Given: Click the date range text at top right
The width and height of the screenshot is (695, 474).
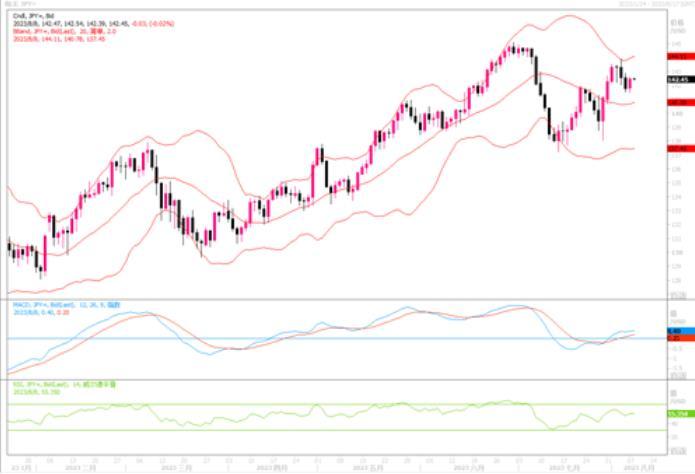Looking at the screenshot, I should (655, 4).
